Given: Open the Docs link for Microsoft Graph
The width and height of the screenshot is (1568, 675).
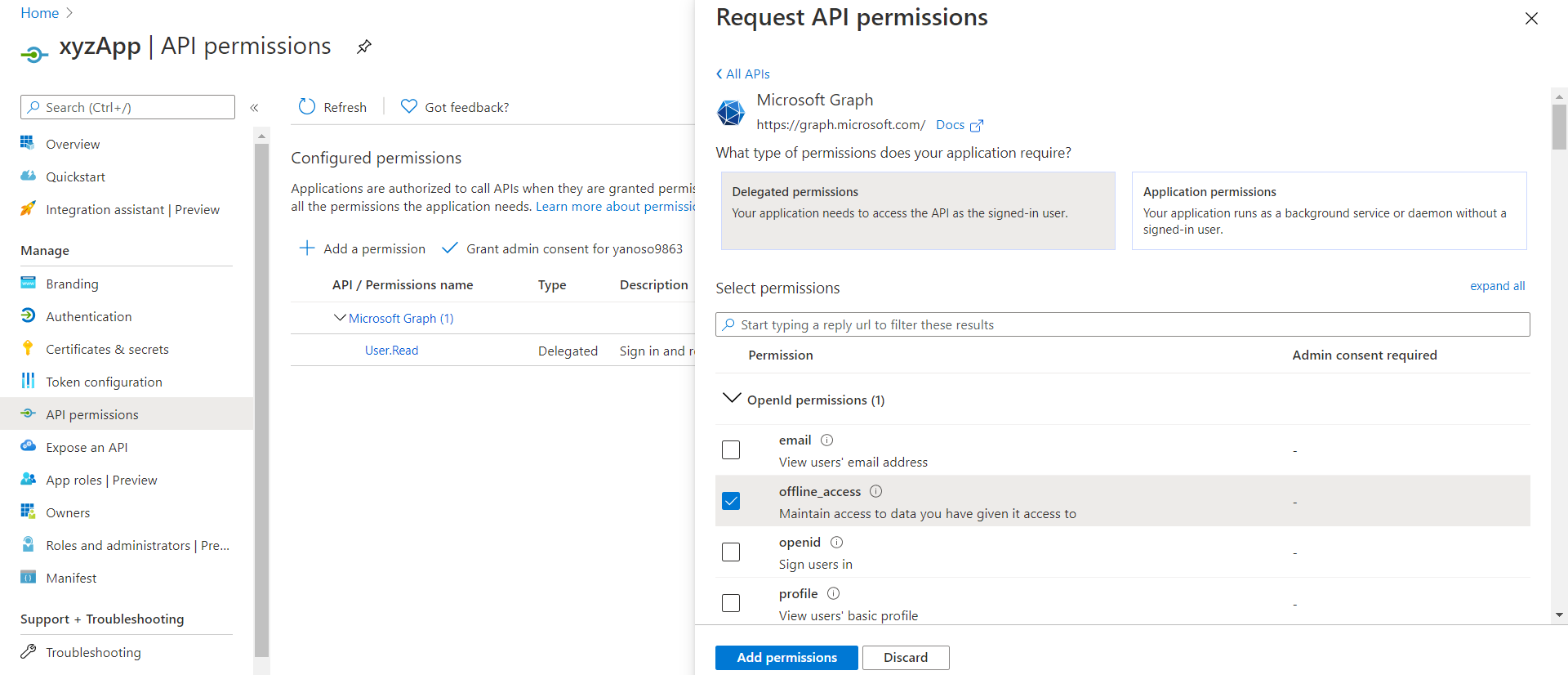Looking at the screenshot, I should 950,125.
